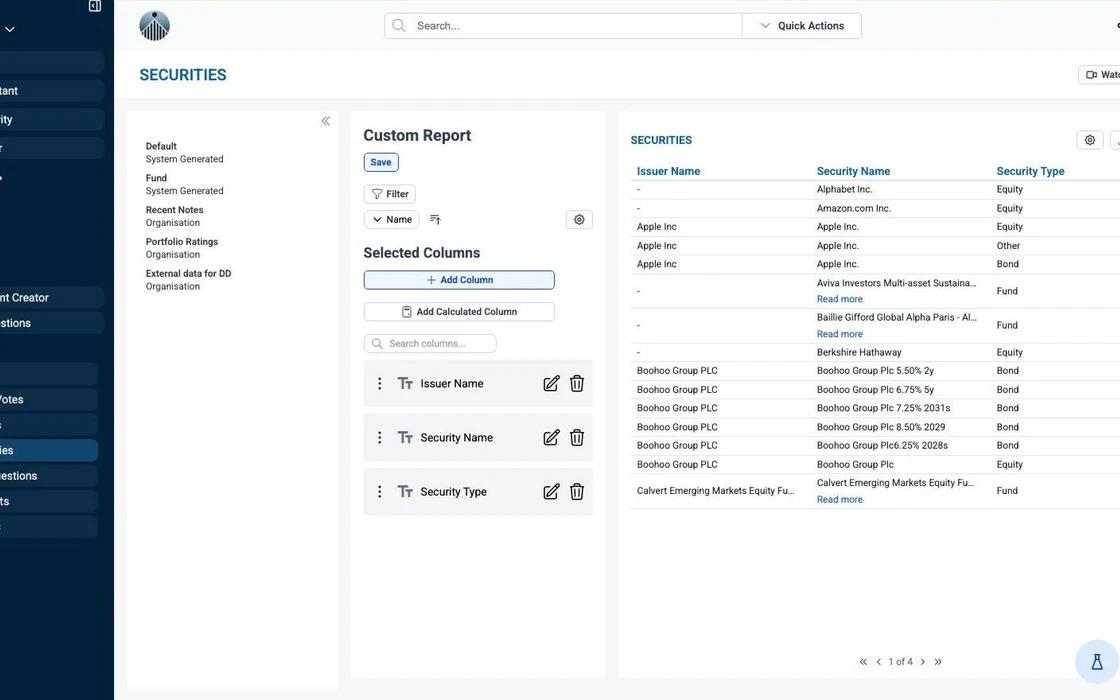Select the Fund system generated report
This screenshot has width=1120, height=700.
click(x=184, y=184)
